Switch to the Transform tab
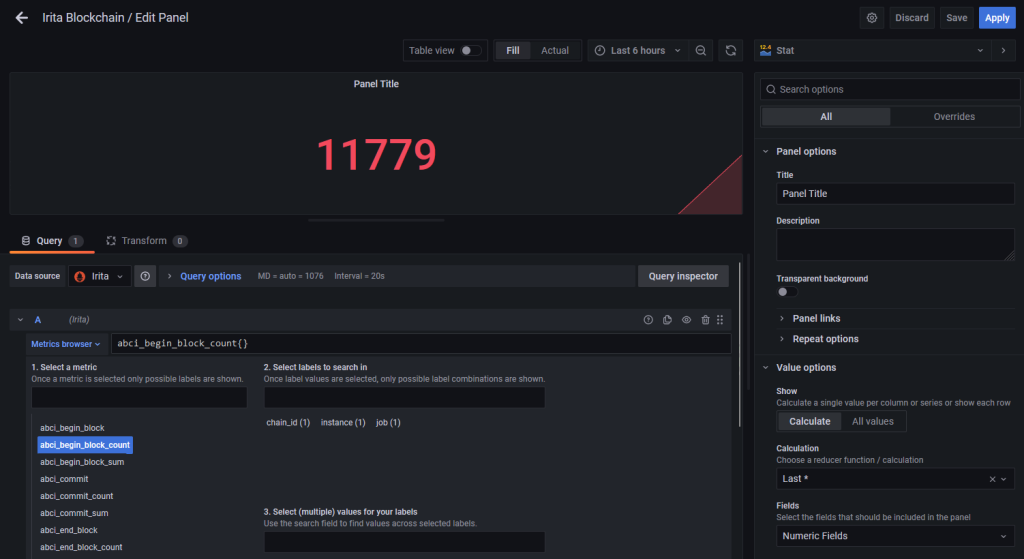1024x559 pixels. (147, 241)
